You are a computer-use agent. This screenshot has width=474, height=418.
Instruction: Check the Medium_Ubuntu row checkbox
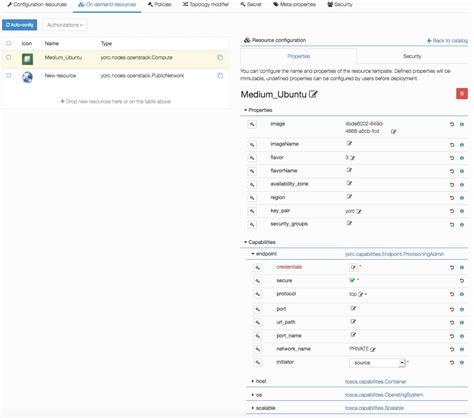pos(9,57)
